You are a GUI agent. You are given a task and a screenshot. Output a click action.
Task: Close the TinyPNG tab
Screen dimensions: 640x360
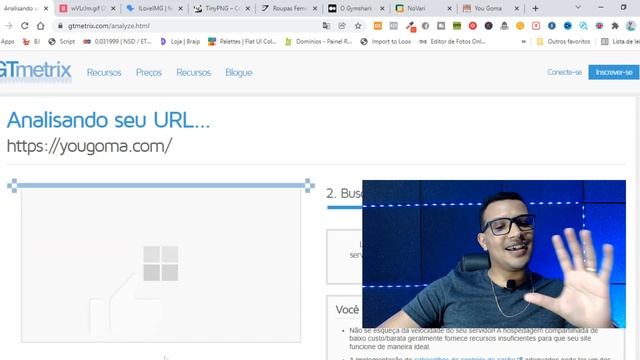point(247,8)
